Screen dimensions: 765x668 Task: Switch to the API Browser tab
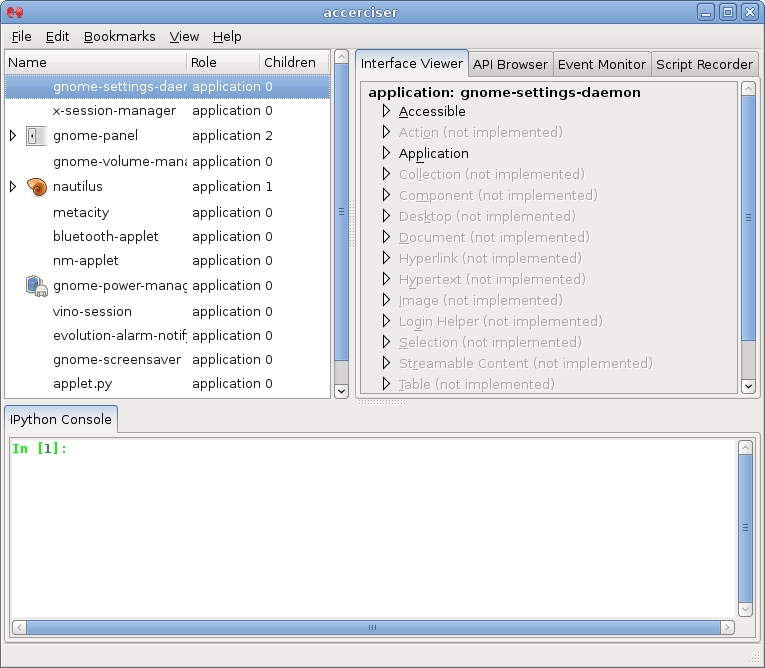click(510, 64)
